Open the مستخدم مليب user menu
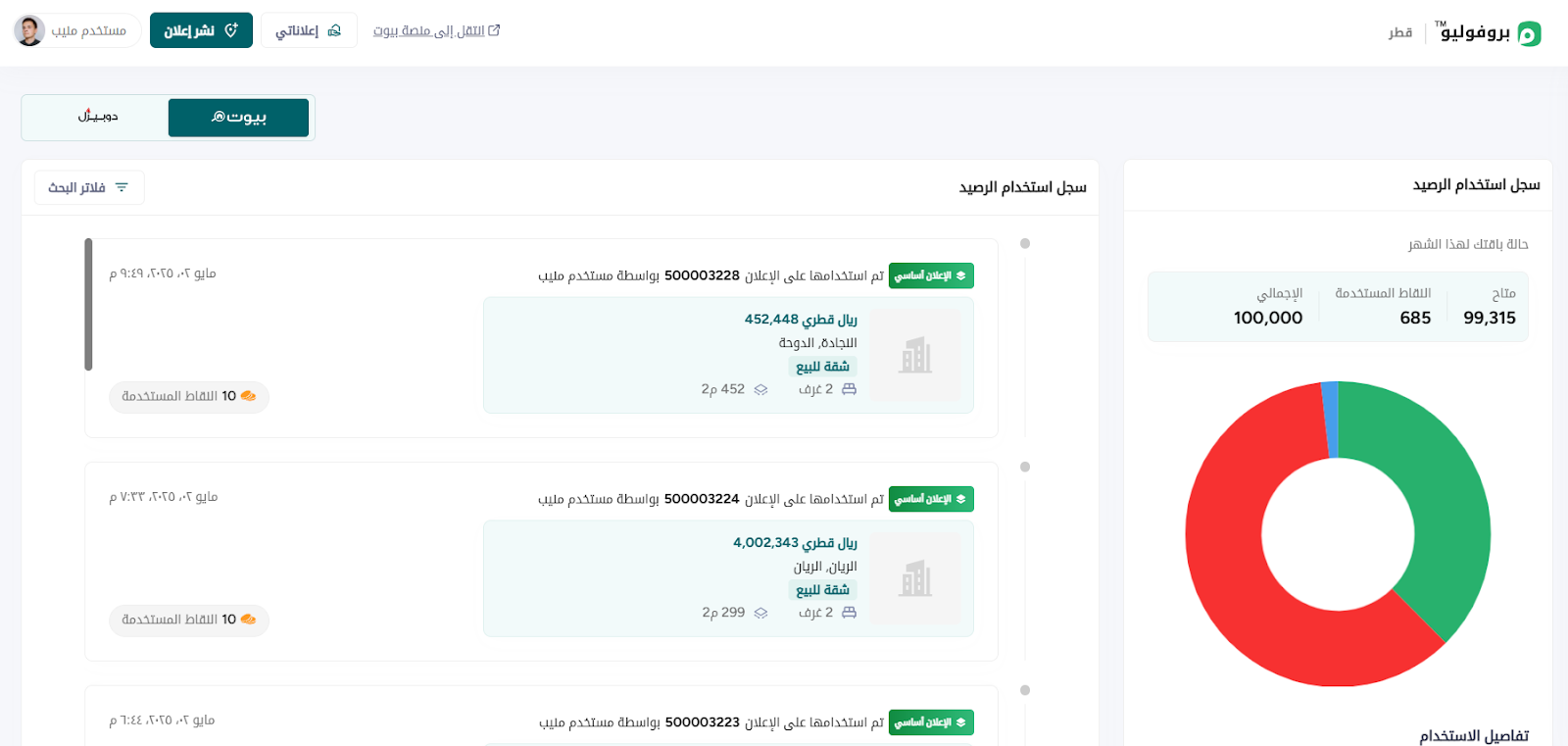This screenshot has height=746, width=1568. coord(76,30)
